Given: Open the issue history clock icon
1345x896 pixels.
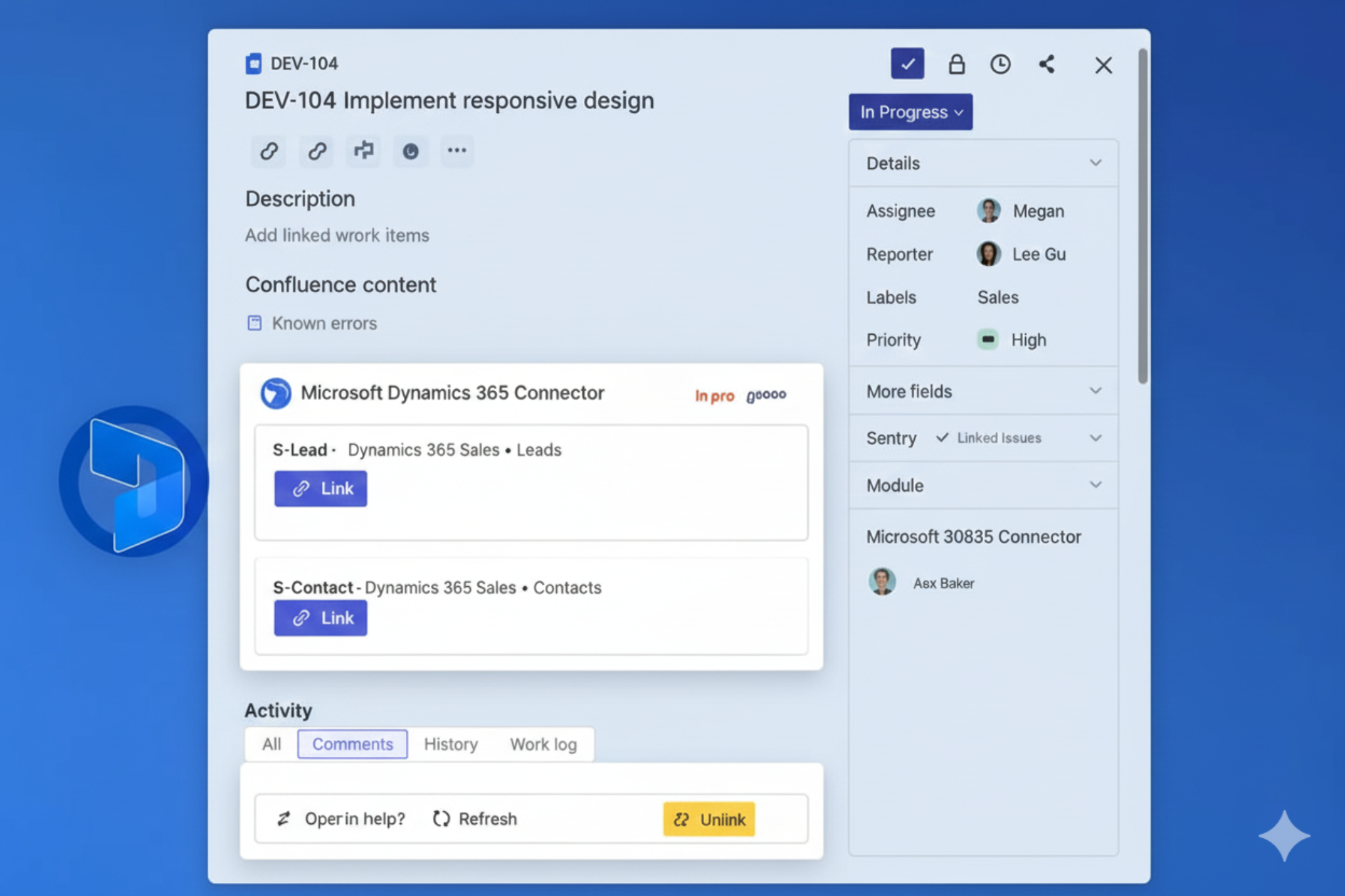Looking at the screenshot, I should [x=1000, y=64].
